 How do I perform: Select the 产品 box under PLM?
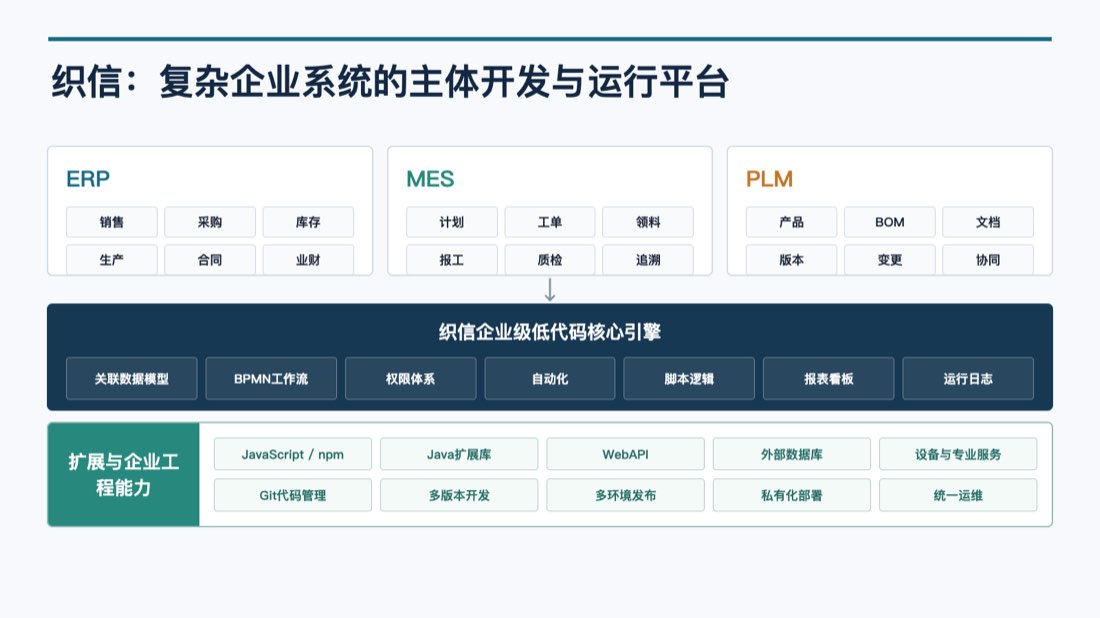pyautogui.click(x=791, y=222)
